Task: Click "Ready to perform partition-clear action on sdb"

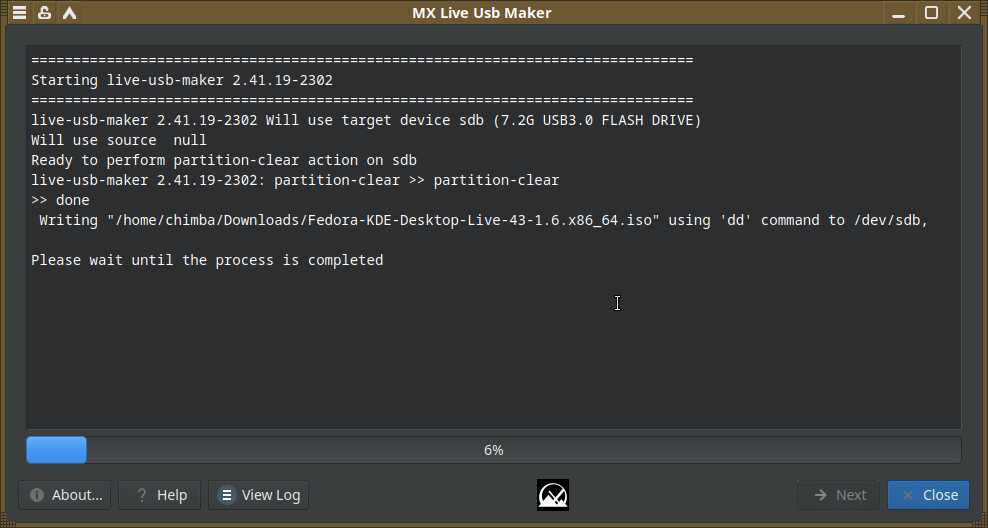Action: pyautogui.click(x=224, y=160)
